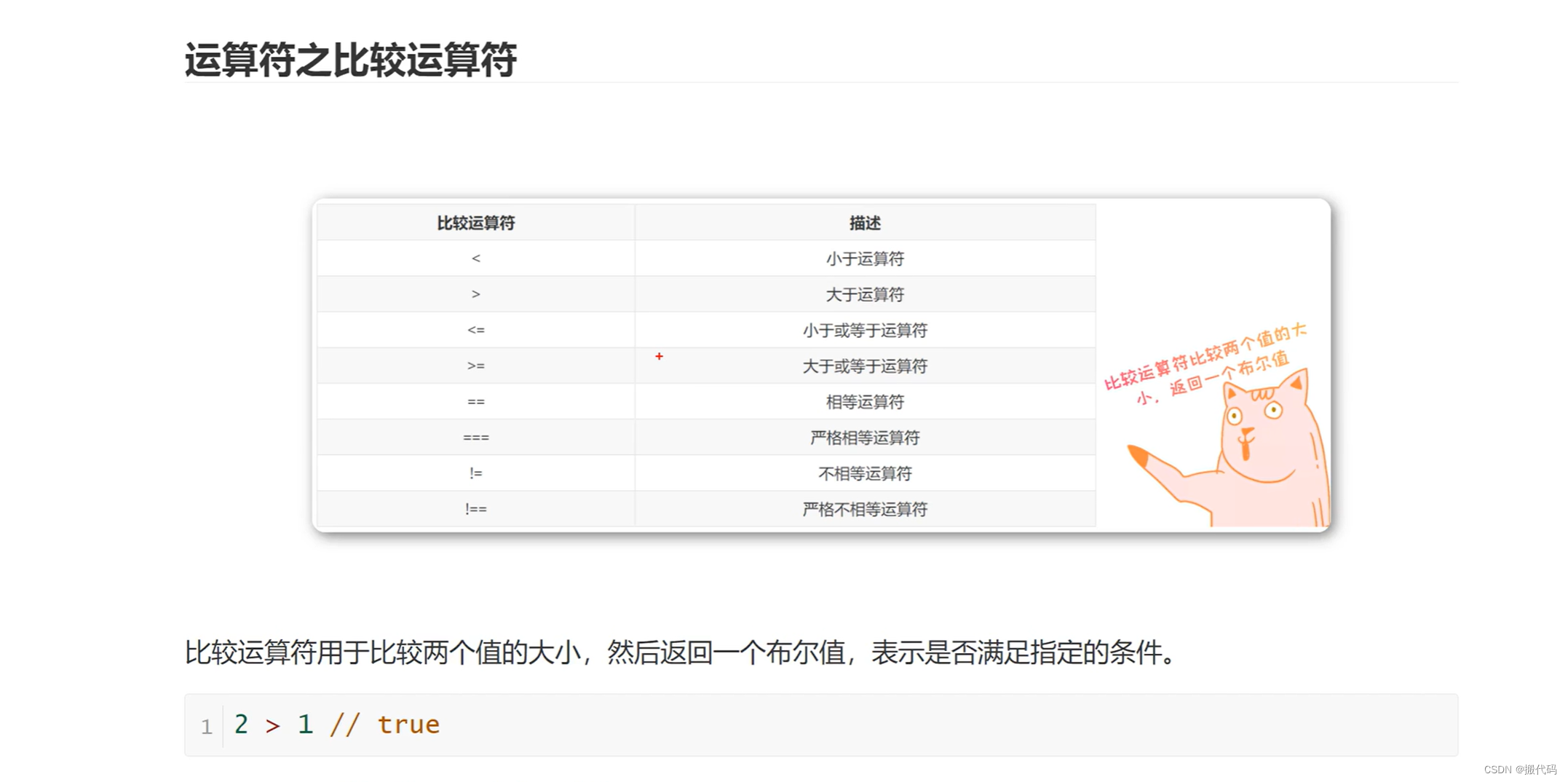
Task: Click the code line 2 > 1 // true
Action: pyautogui.click(x=337, y=724)
